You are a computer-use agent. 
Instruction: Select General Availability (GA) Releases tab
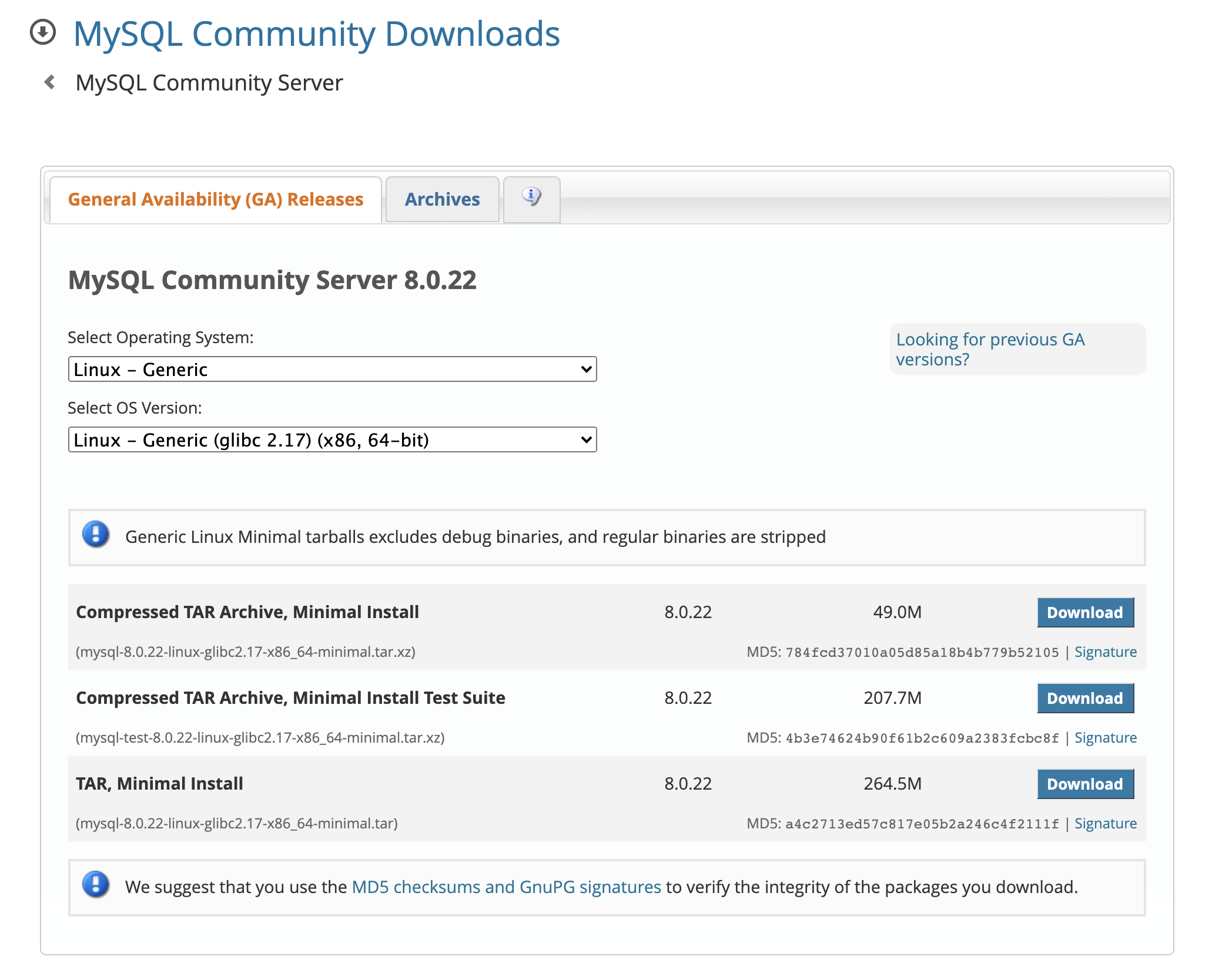pyautogui.click(x=215, y=200)
